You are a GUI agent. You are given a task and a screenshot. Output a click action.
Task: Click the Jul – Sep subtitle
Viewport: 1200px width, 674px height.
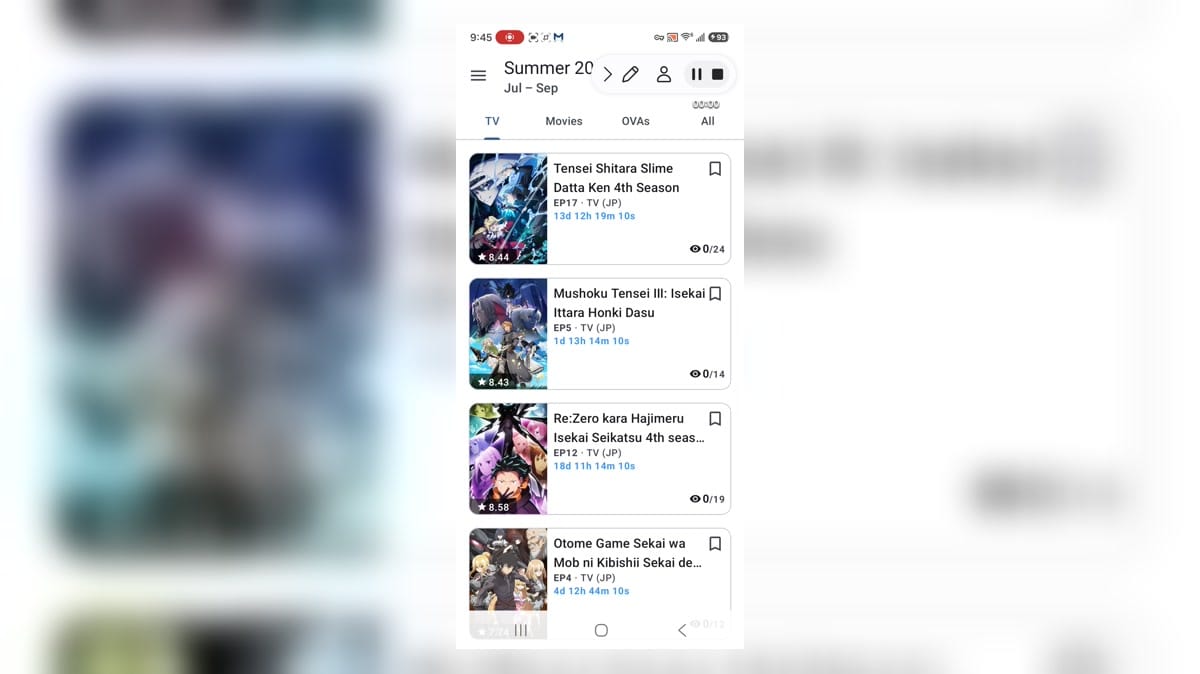[x=531, y=88]
